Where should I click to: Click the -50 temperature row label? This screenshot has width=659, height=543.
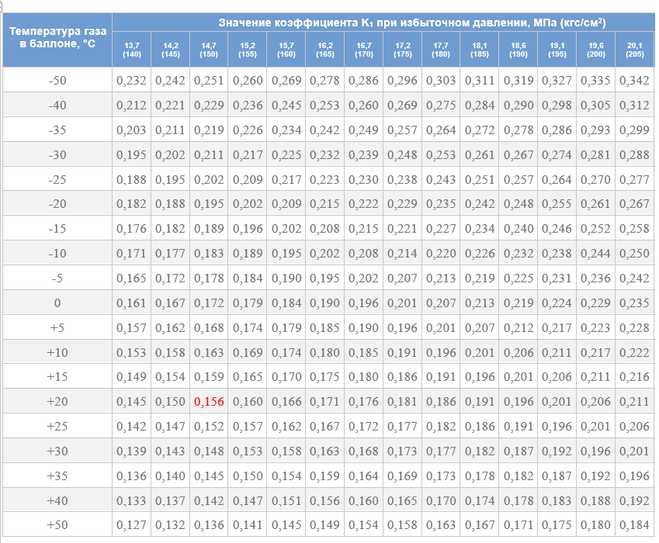click(x=57, y=80)
